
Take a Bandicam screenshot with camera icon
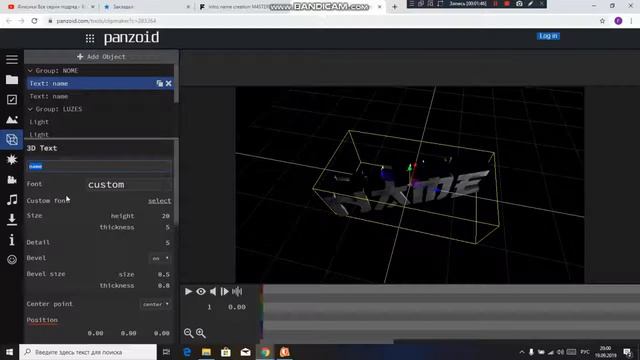tap(519, 4)
